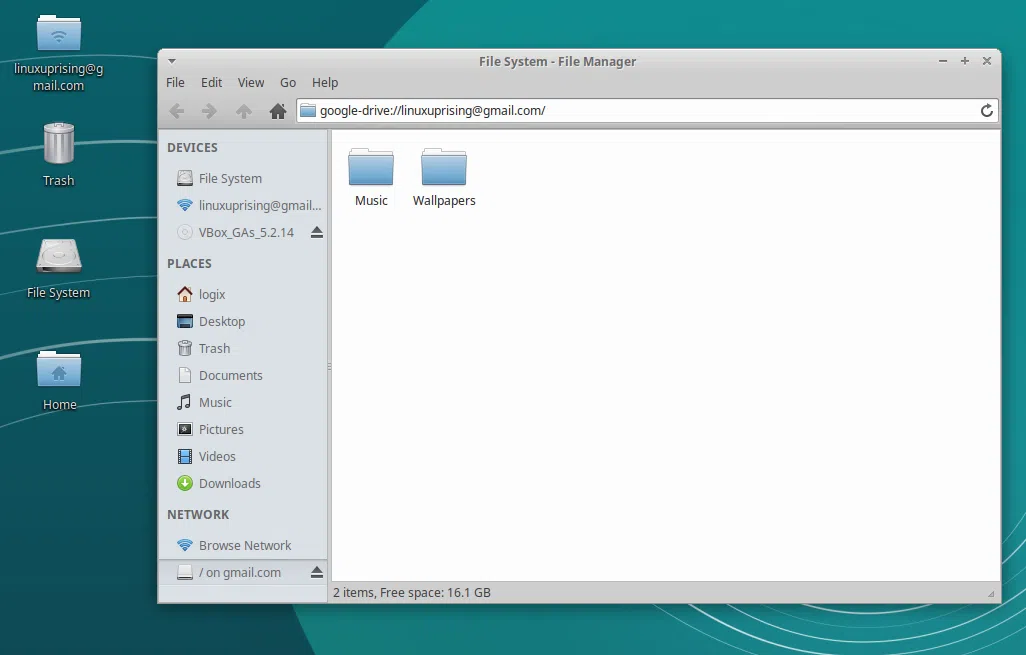Viewport: 1026px width, 655px height.
Task: Open the File menu
Action: coord(175,82)
